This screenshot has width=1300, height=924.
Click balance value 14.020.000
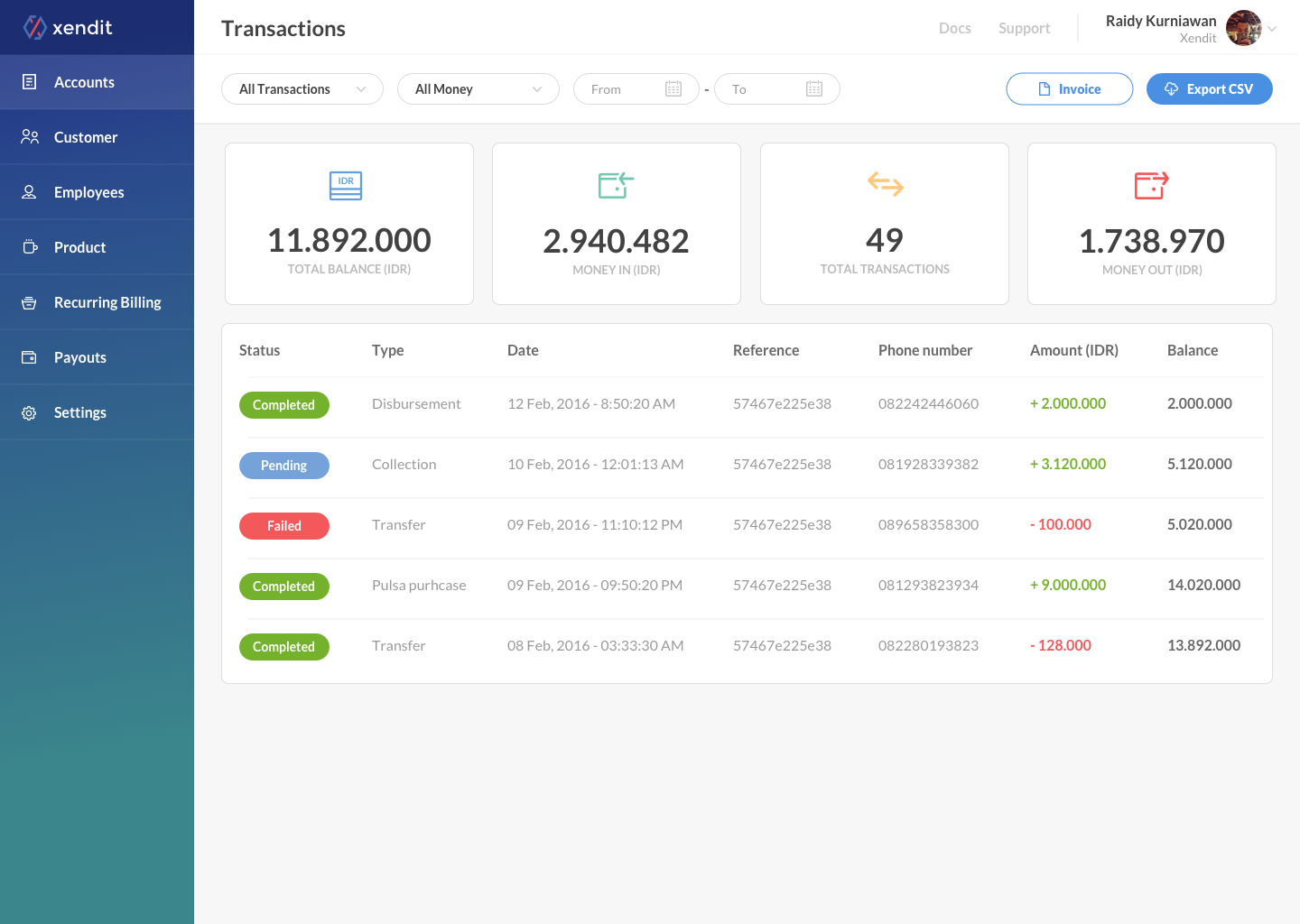coord(1204,585)
